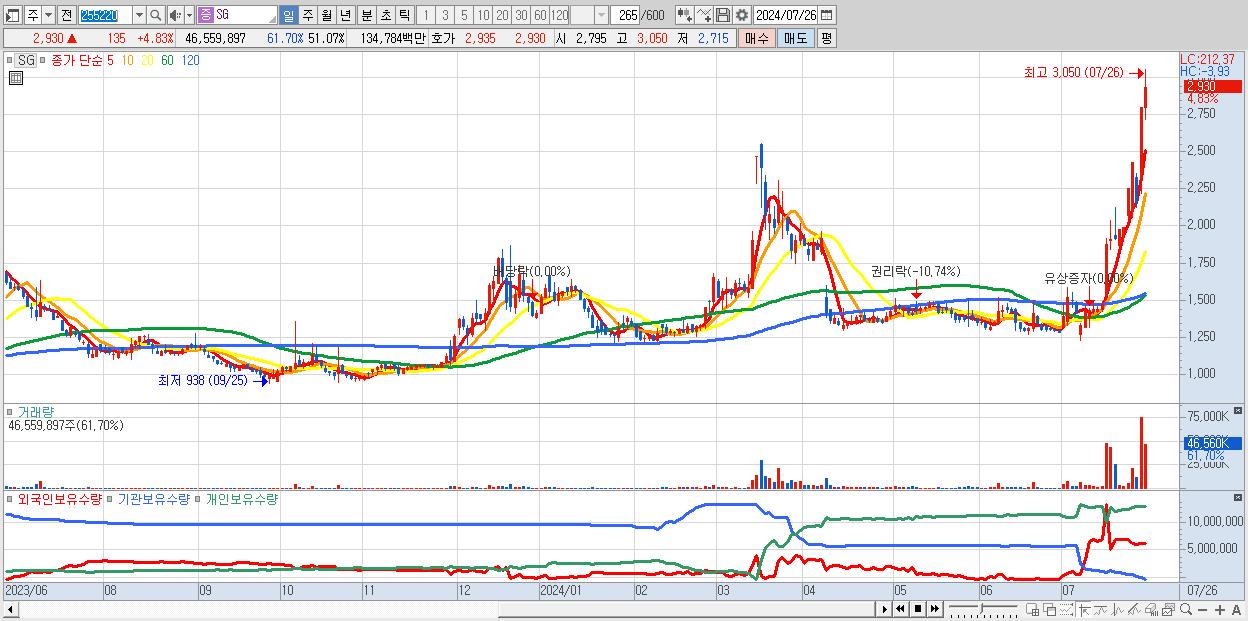Expand the volume panel's top-right arrow

(1240, 412)
